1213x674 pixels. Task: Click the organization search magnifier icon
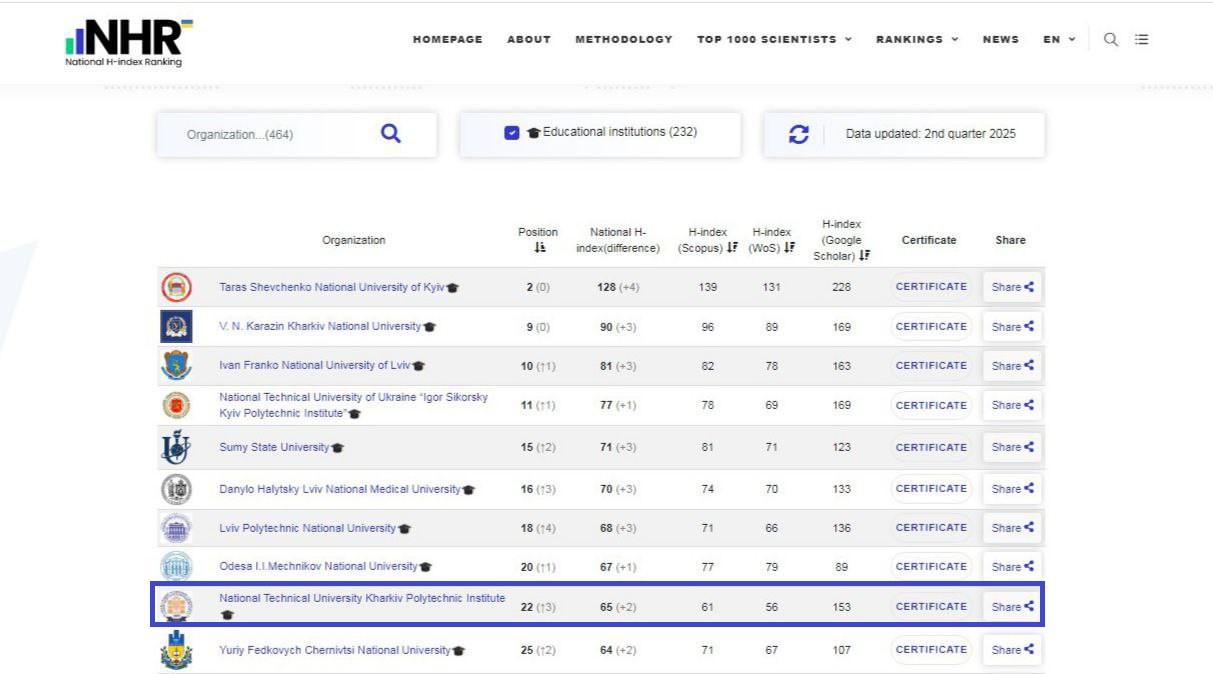pos(391,133)
